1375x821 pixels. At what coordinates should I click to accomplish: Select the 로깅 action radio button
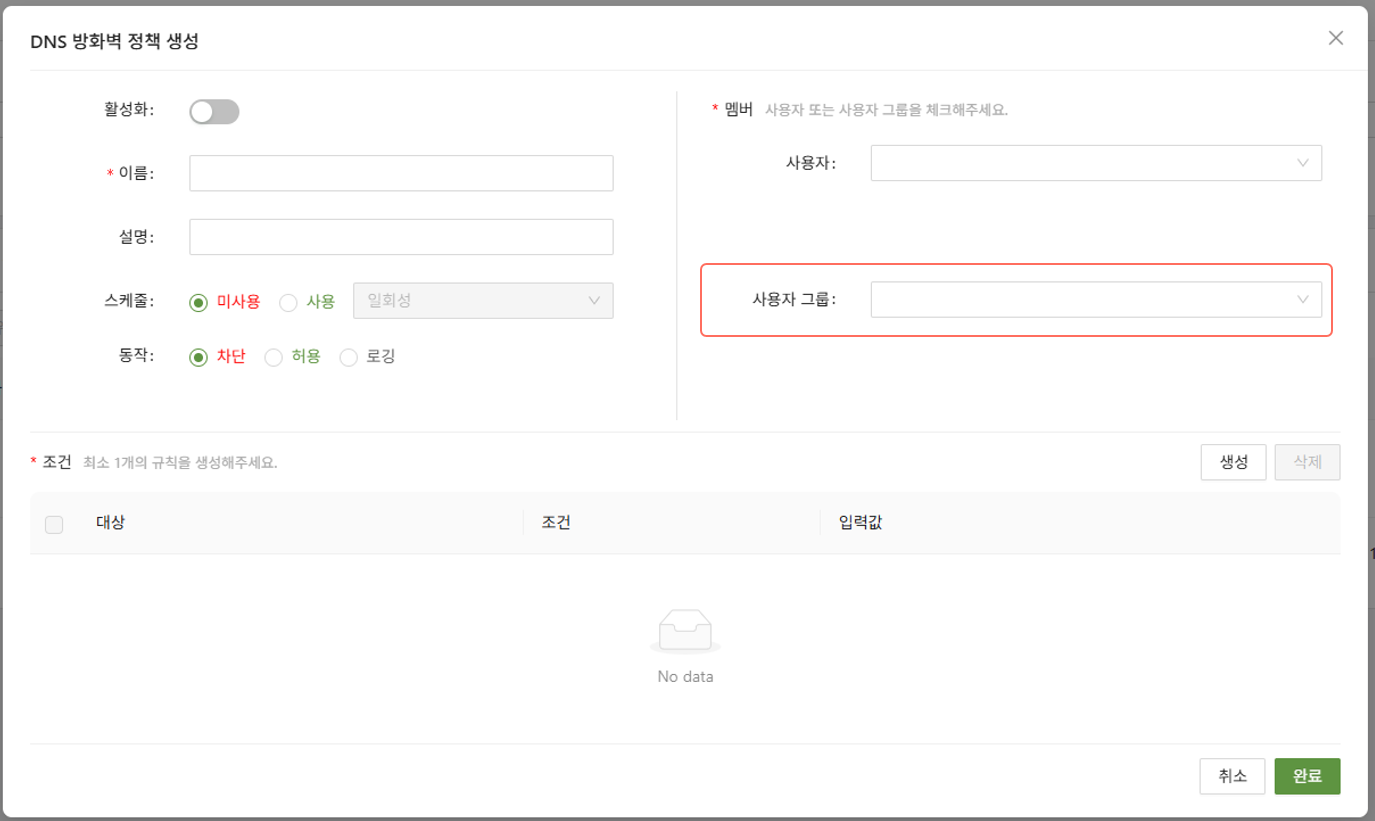[349, 357]
